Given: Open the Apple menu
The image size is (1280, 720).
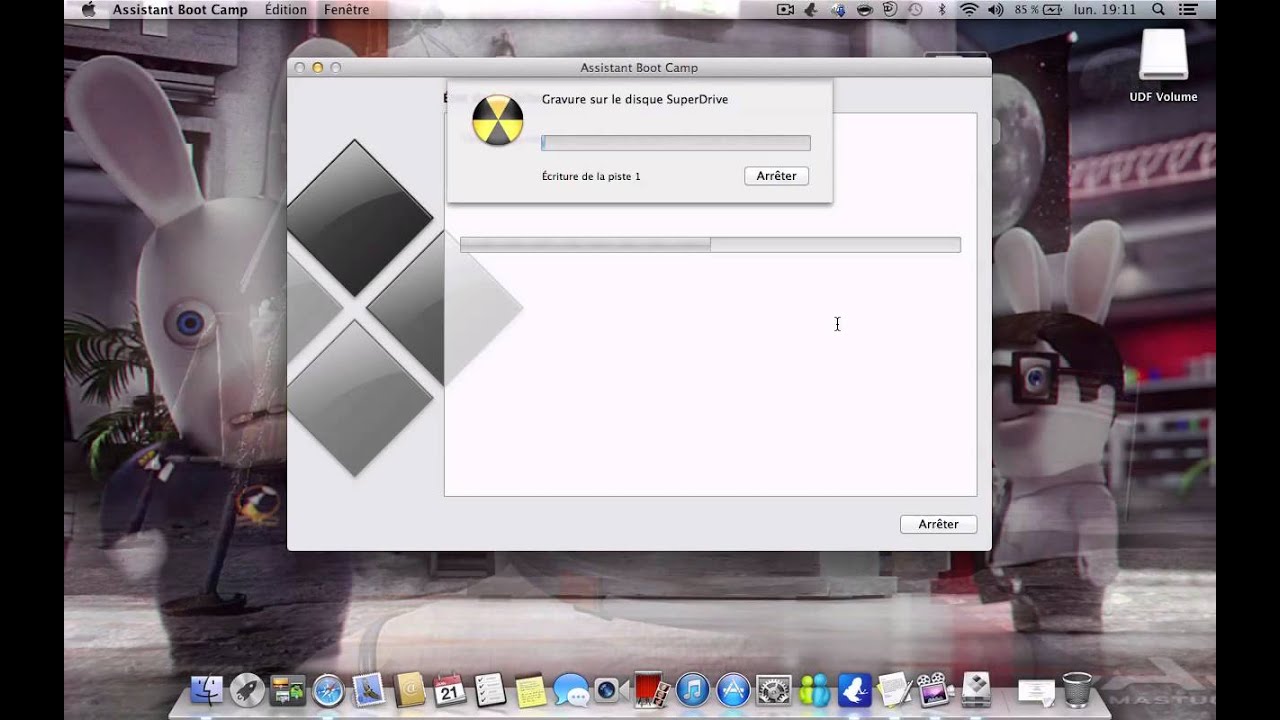Looking at the screenshot, I should point(88,9).
